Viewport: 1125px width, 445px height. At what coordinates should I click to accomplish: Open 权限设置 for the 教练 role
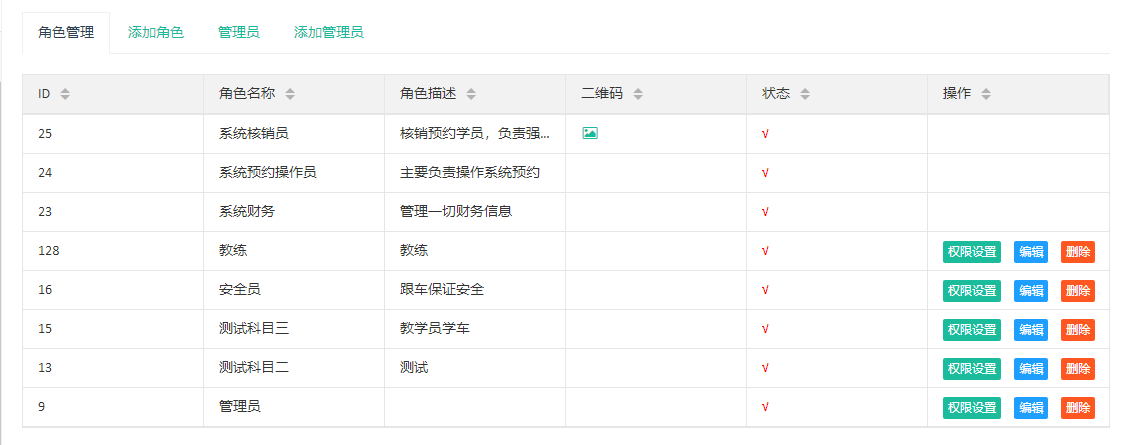[971, 251]
